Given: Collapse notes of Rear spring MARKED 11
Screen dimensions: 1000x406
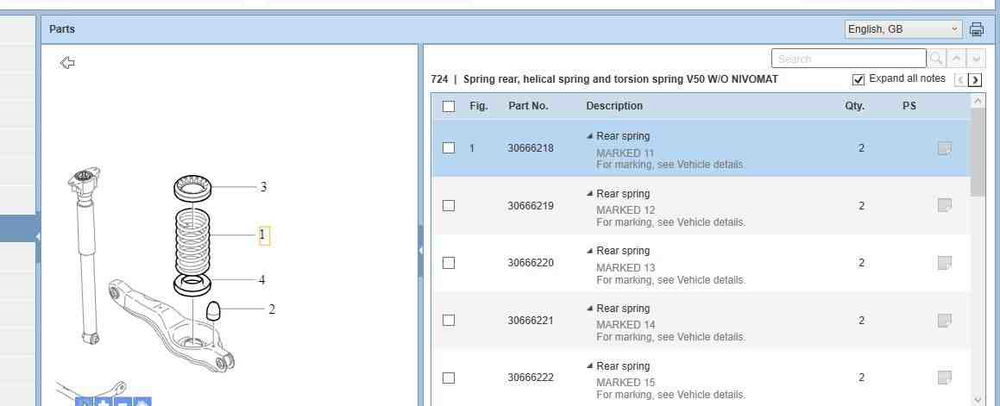Looking at the screenshot, I should pos(590,136).
